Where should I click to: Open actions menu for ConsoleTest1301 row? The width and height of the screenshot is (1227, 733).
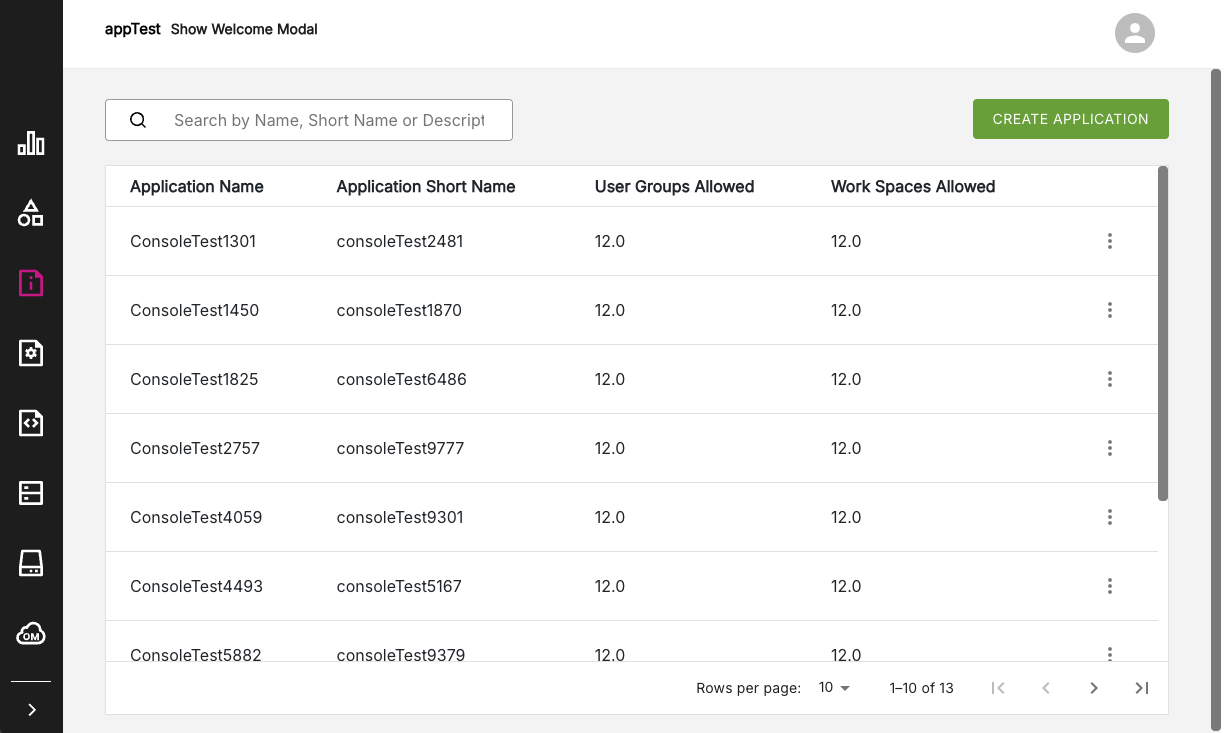pos(1109,241)
